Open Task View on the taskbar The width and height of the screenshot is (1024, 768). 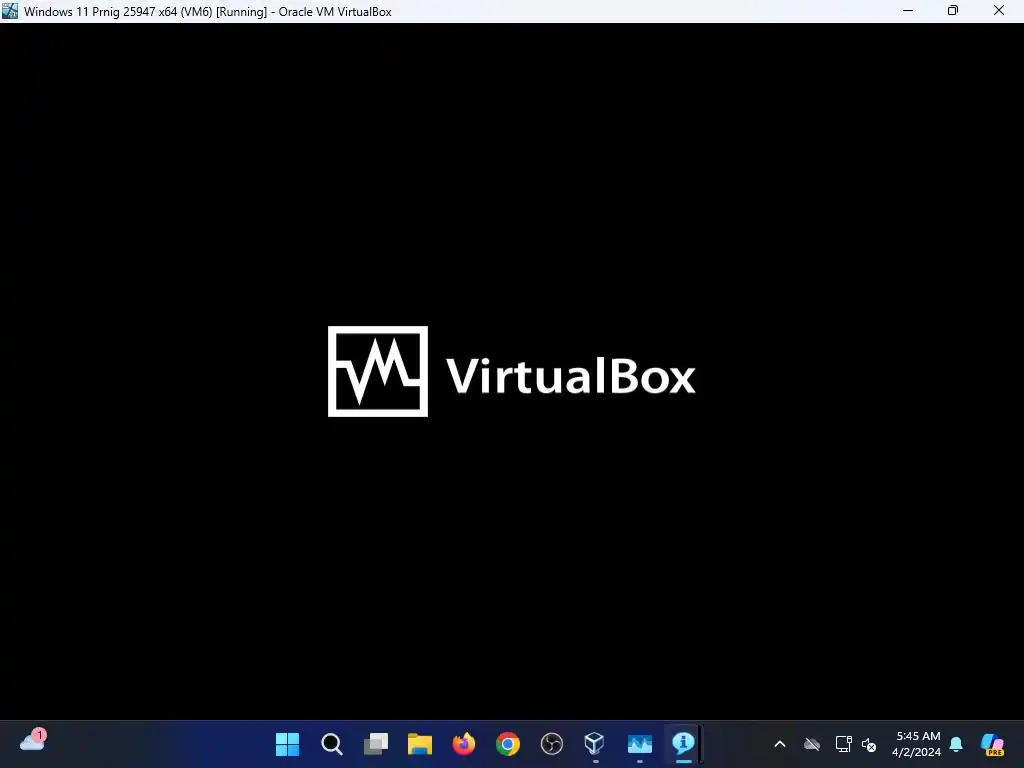(376, 744)
